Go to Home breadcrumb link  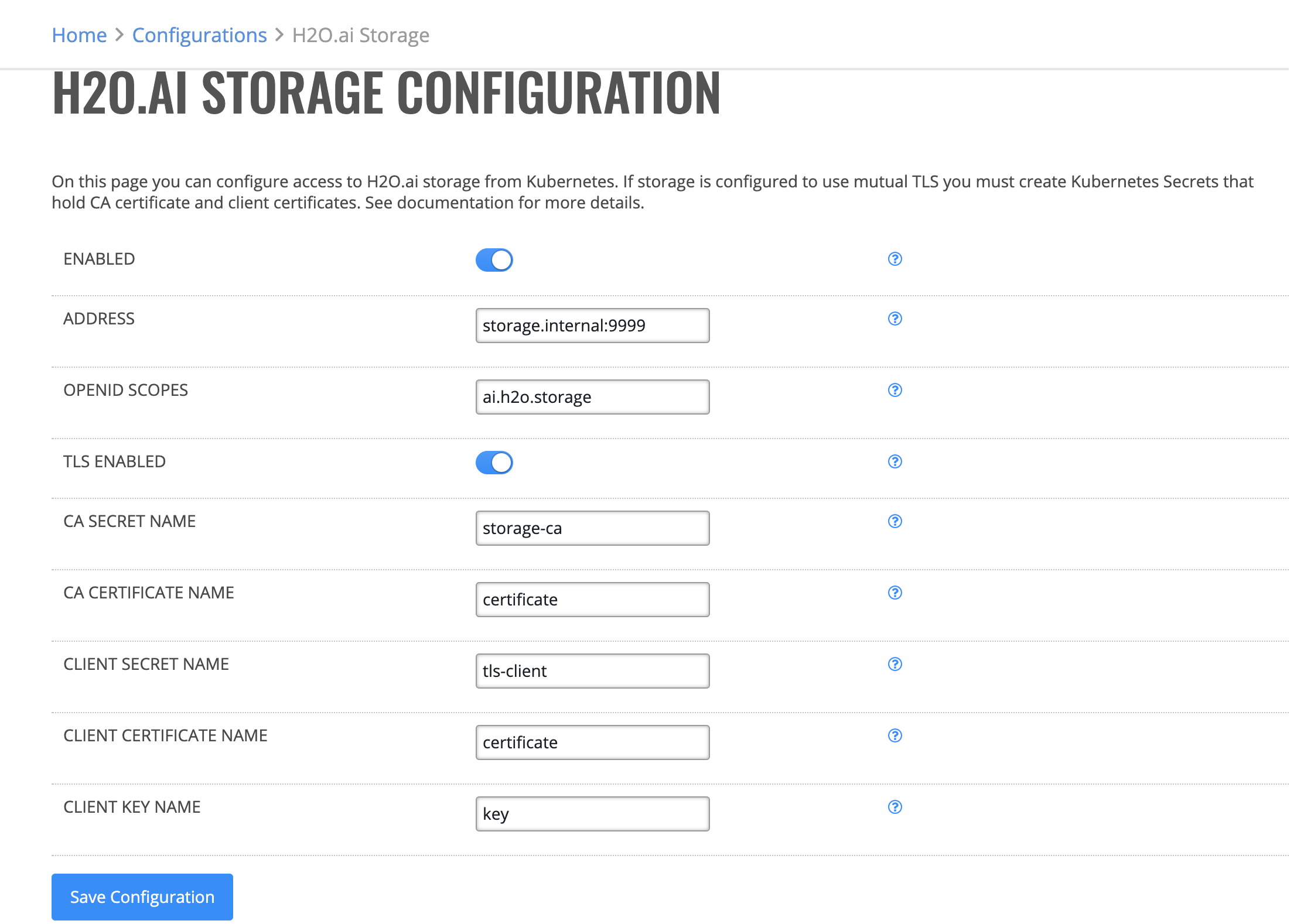tap(80, 35)
